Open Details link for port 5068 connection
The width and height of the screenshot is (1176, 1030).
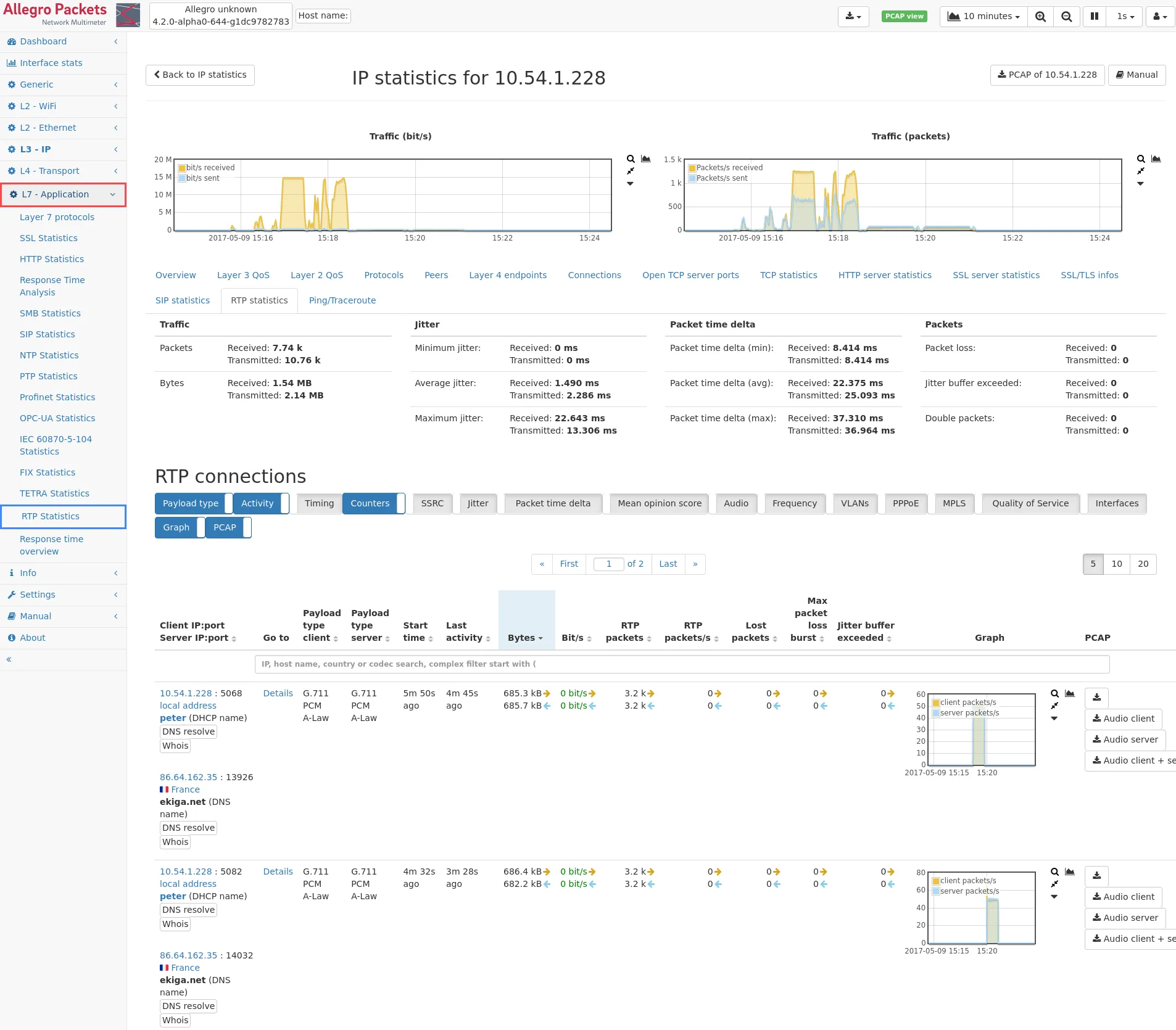(x=278, y=693)
